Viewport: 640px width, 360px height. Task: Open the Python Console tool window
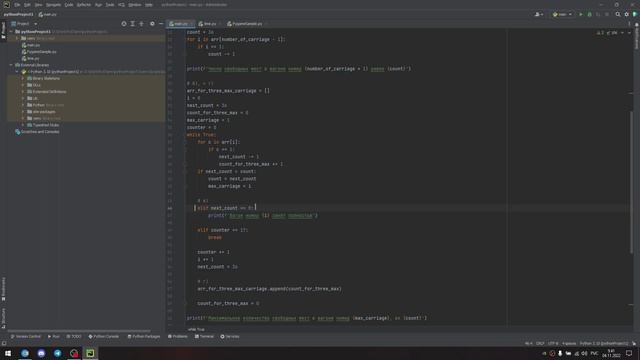(x=104, y=337)
